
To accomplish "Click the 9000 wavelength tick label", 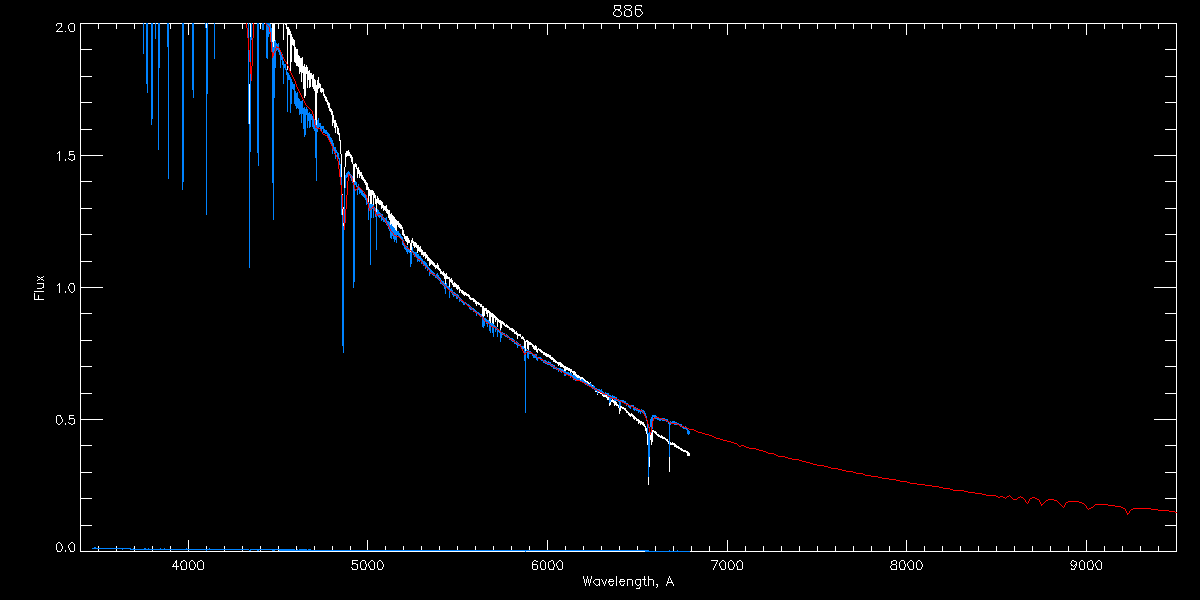I will 1086,565.
